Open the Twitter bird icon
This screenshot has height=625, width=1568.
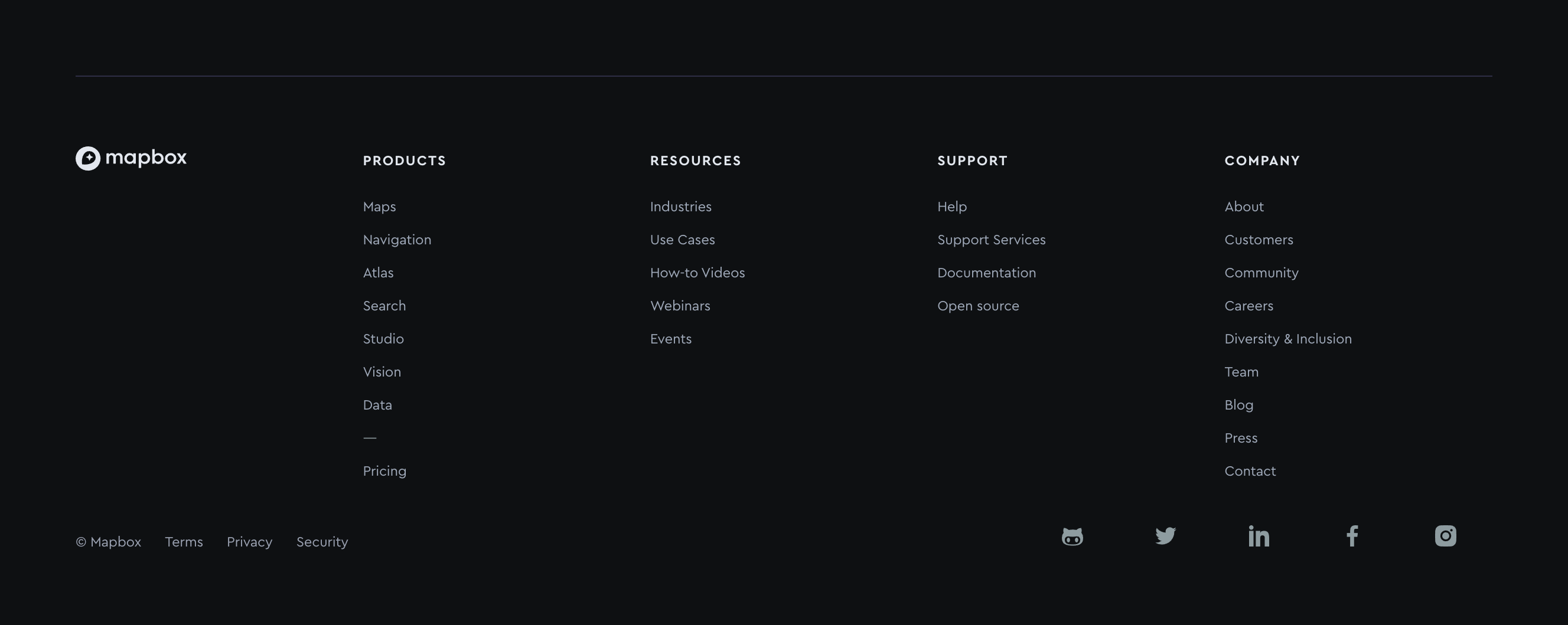pyautogui.click(x=1165, y=536)
